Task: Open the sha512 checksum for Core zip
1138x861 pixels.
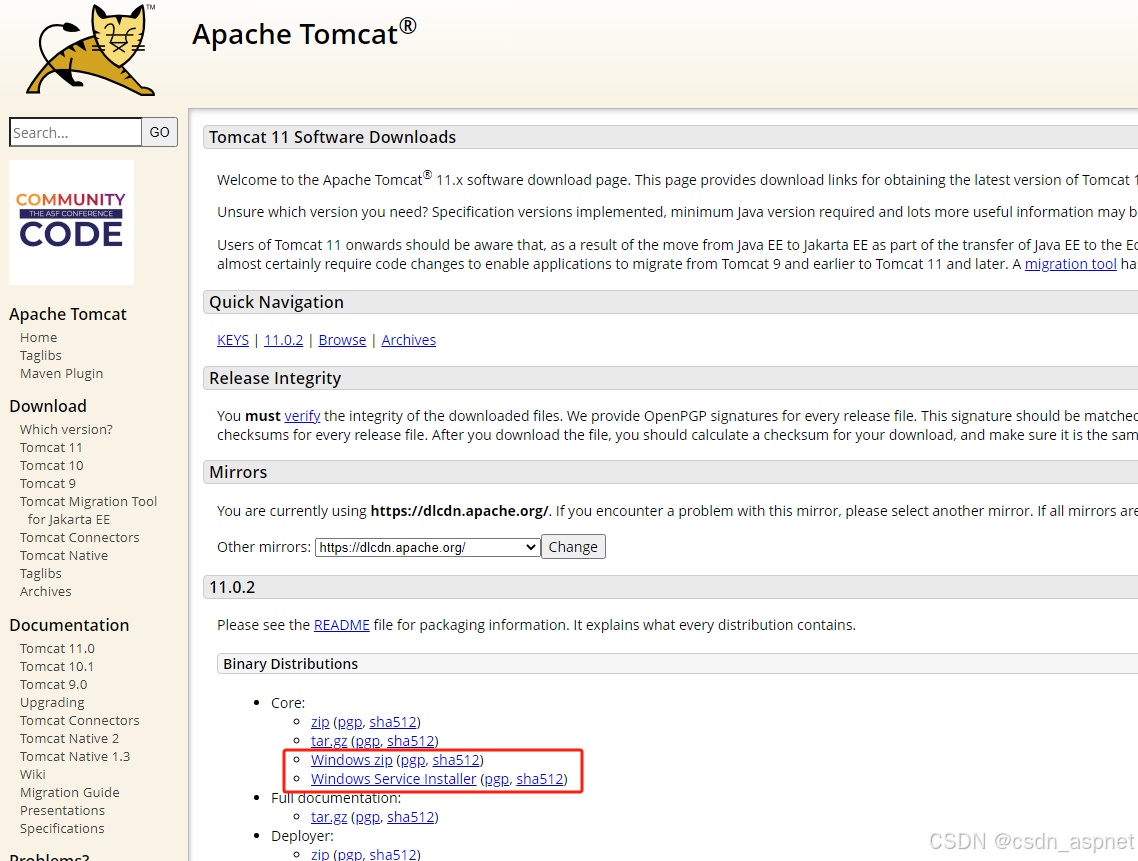Action: pyautogui.click(x=393, y=722)
